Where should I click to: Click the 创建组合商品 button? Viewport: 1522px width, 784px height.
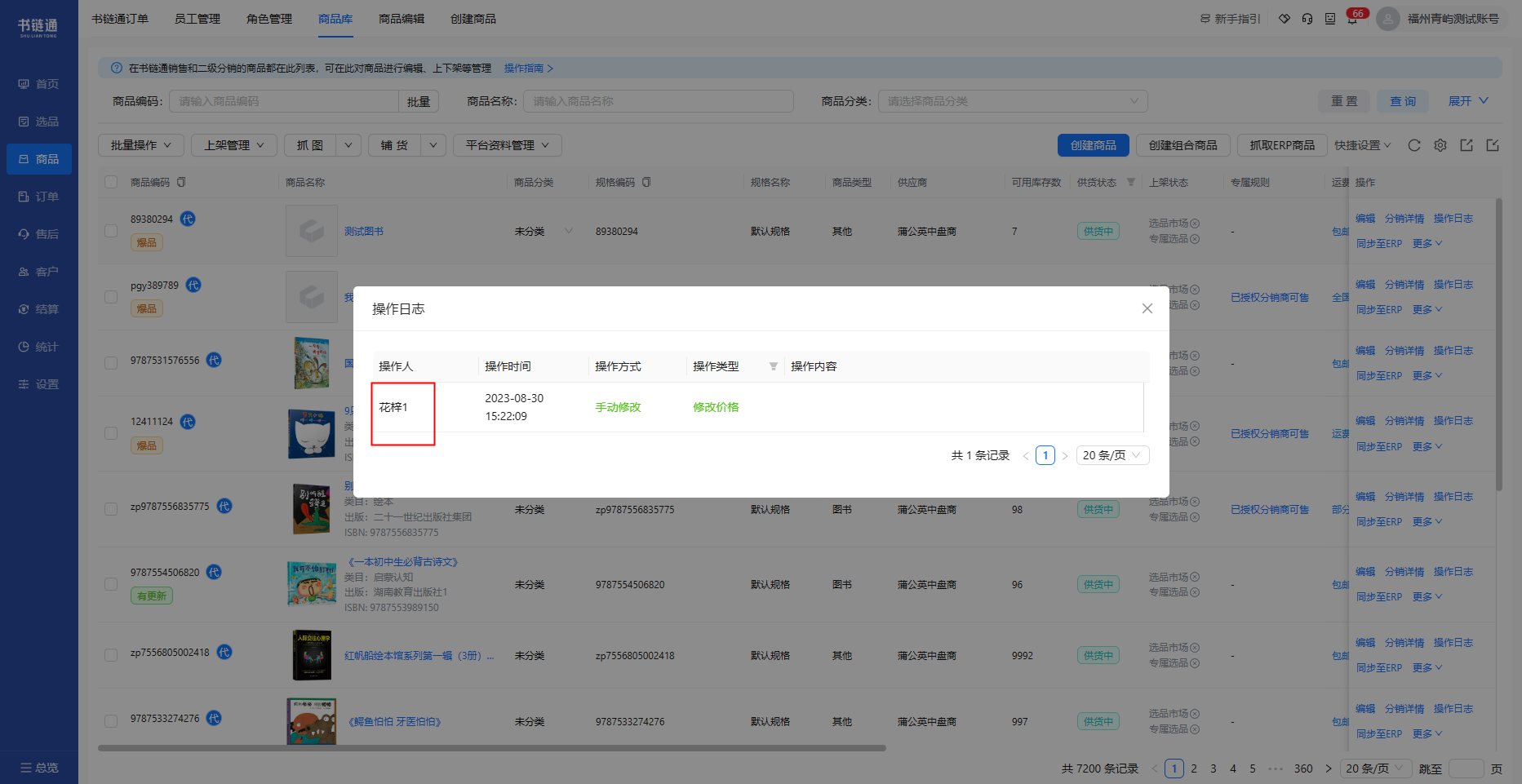(1183, 145)
